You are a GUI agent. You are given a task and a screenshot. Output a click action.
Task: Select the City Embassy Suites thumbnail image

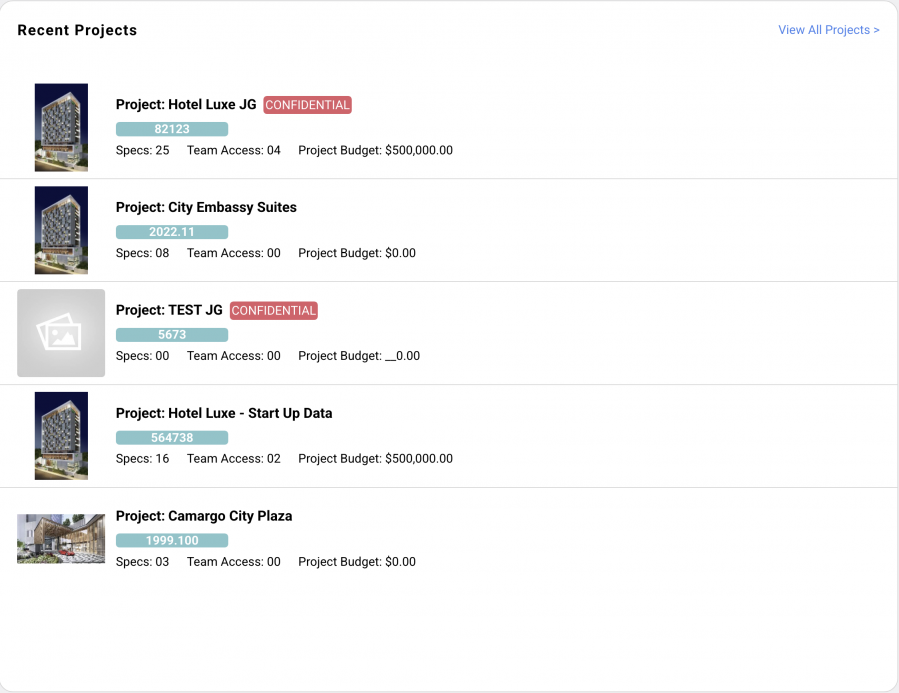click(61, 230)
